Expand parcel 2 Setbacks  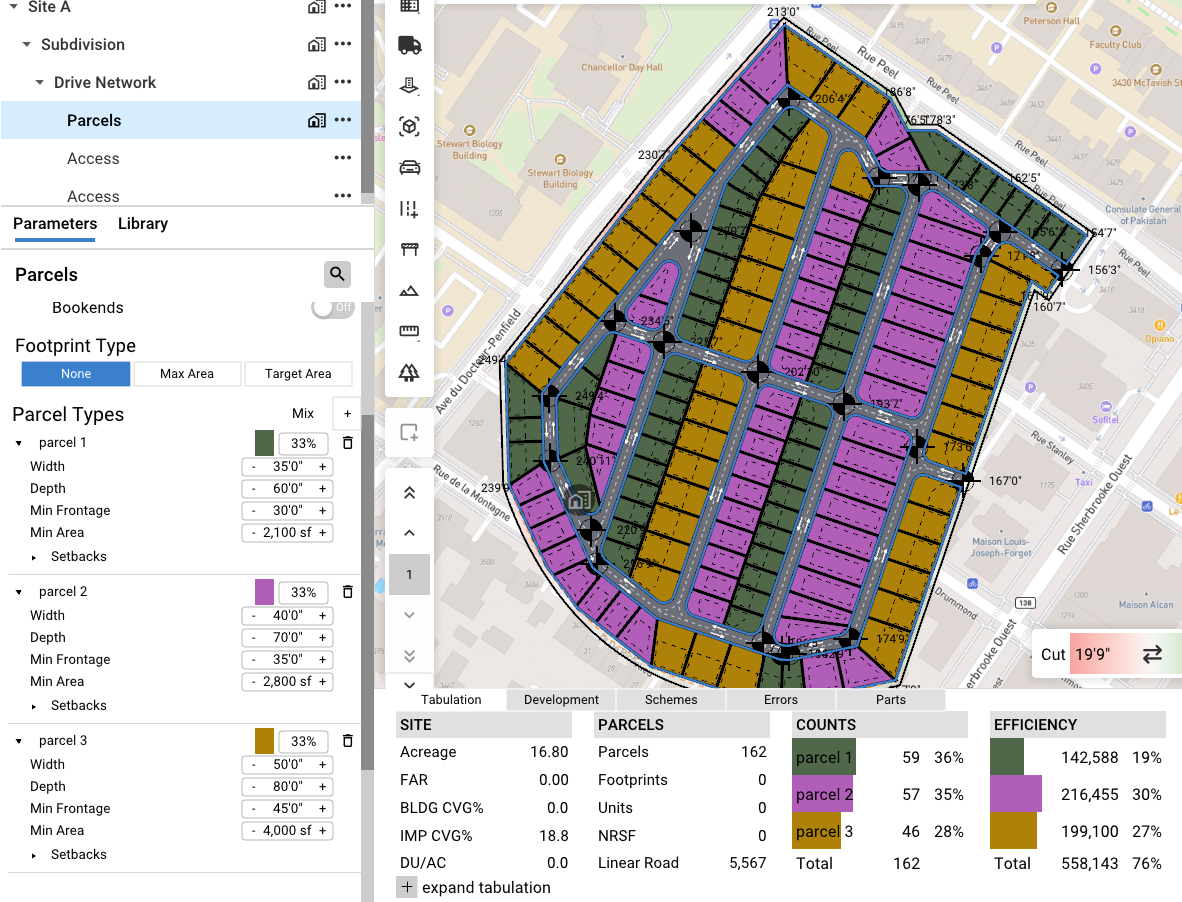(34, 707)
